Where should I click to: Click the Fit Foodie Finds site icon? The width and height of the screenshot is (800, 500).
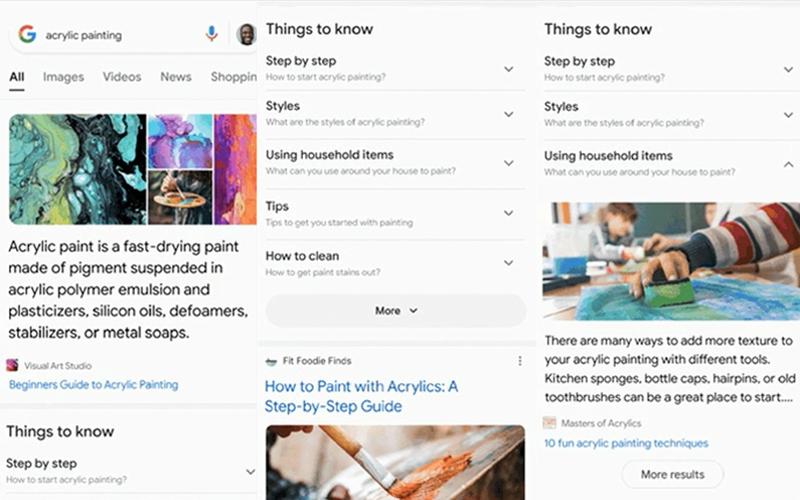click(271, 361)
